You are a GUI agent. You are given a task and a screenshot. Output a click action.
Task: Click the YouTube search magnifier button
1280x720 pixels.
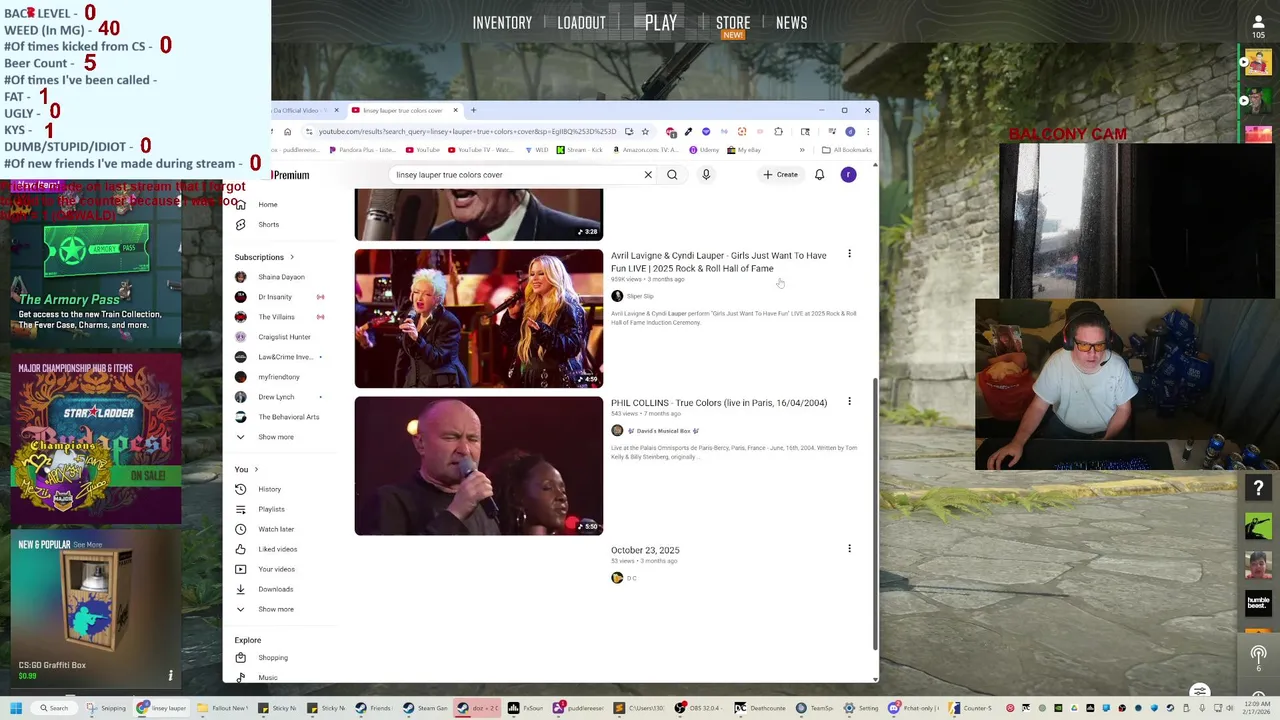coord(672,175)
